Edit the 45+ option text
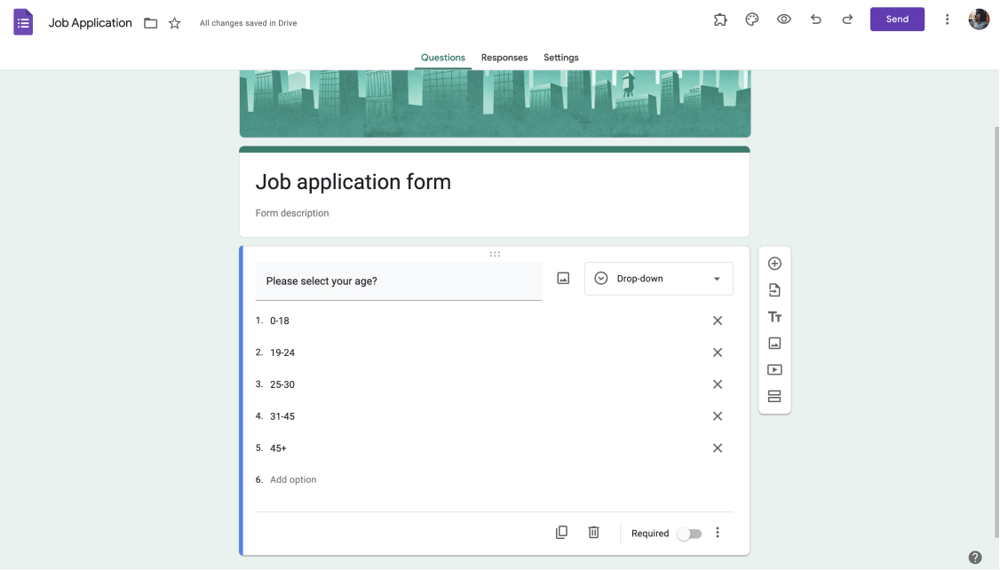This screenshot has width=1000, height=570. click(279, 448)
